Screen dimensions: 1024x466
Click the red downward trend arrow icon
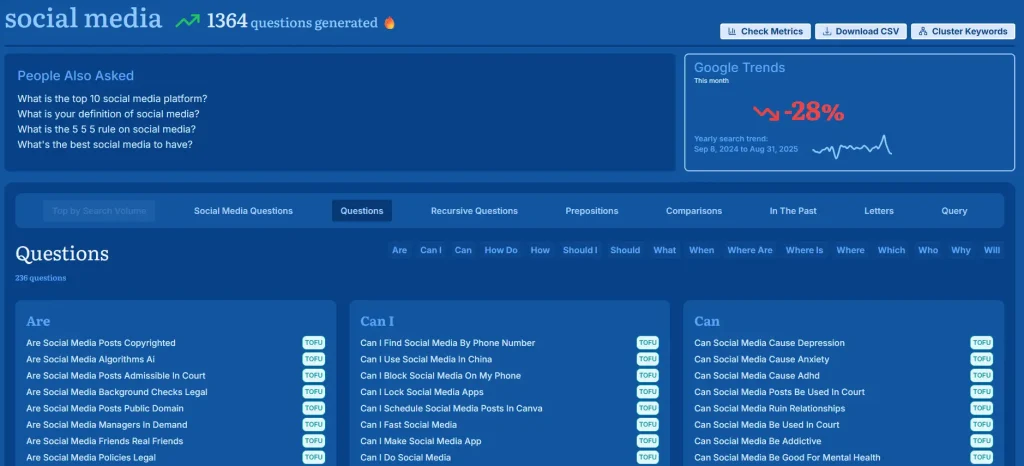[x=766, y=112]
